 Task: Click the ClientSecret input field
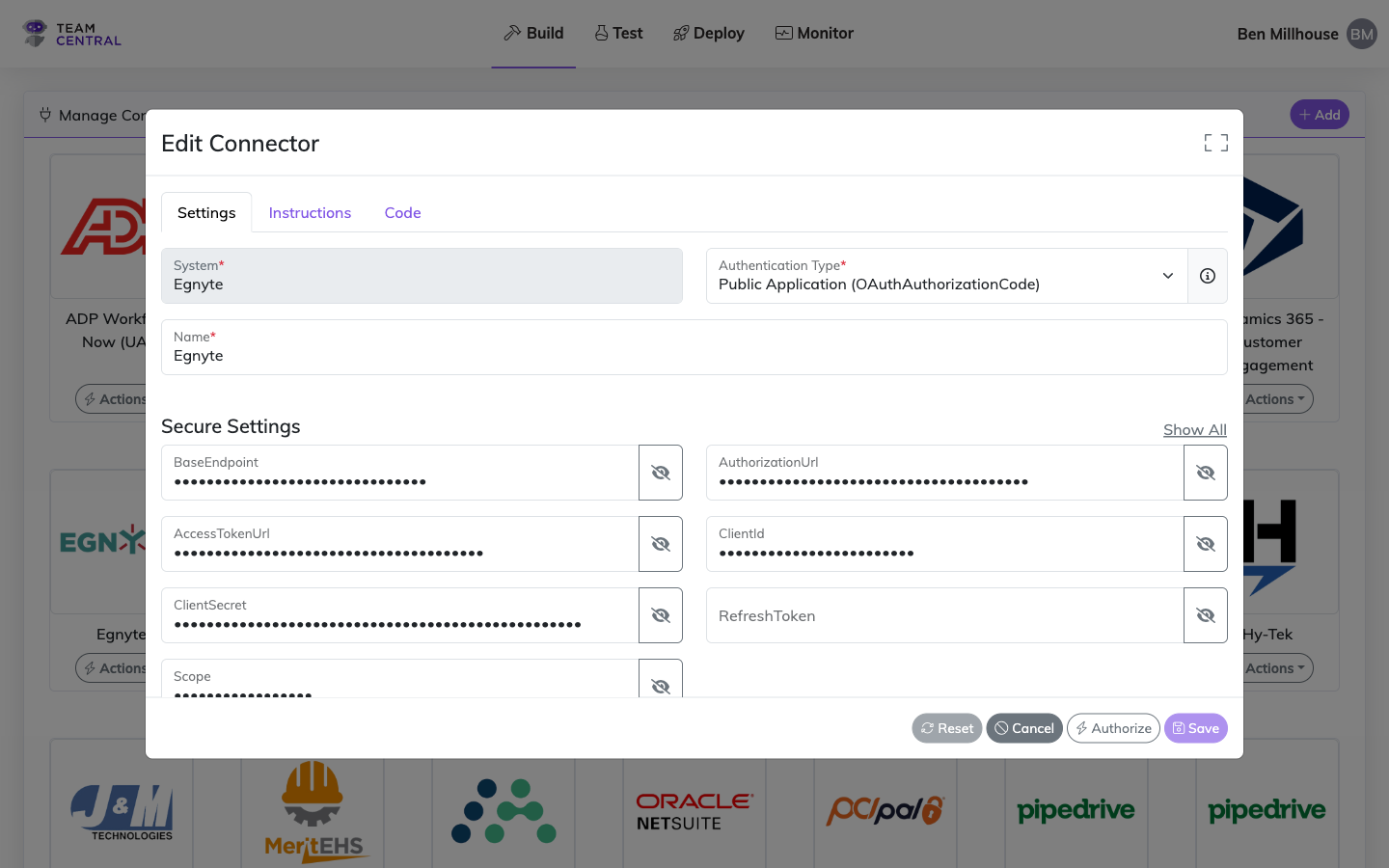(x=400, y=615)
